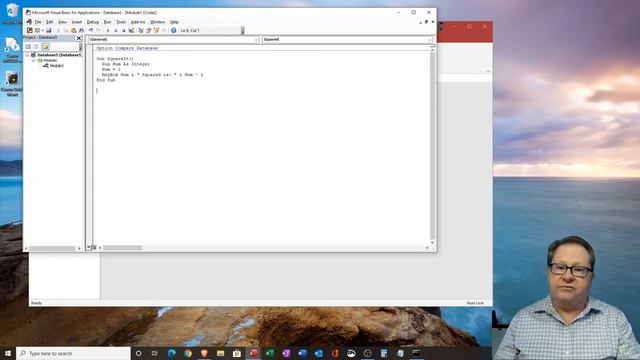Select Module1 in the project tree
The width and height of the screenshot is (640, 360).
click(x=56, y=66)
